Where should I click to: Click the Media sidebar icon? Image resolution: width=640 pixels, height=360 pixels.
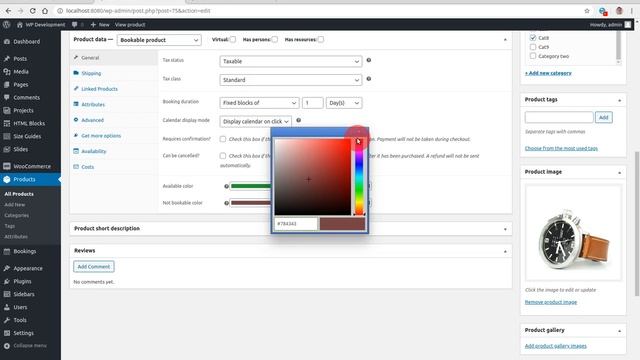[7, 71]
